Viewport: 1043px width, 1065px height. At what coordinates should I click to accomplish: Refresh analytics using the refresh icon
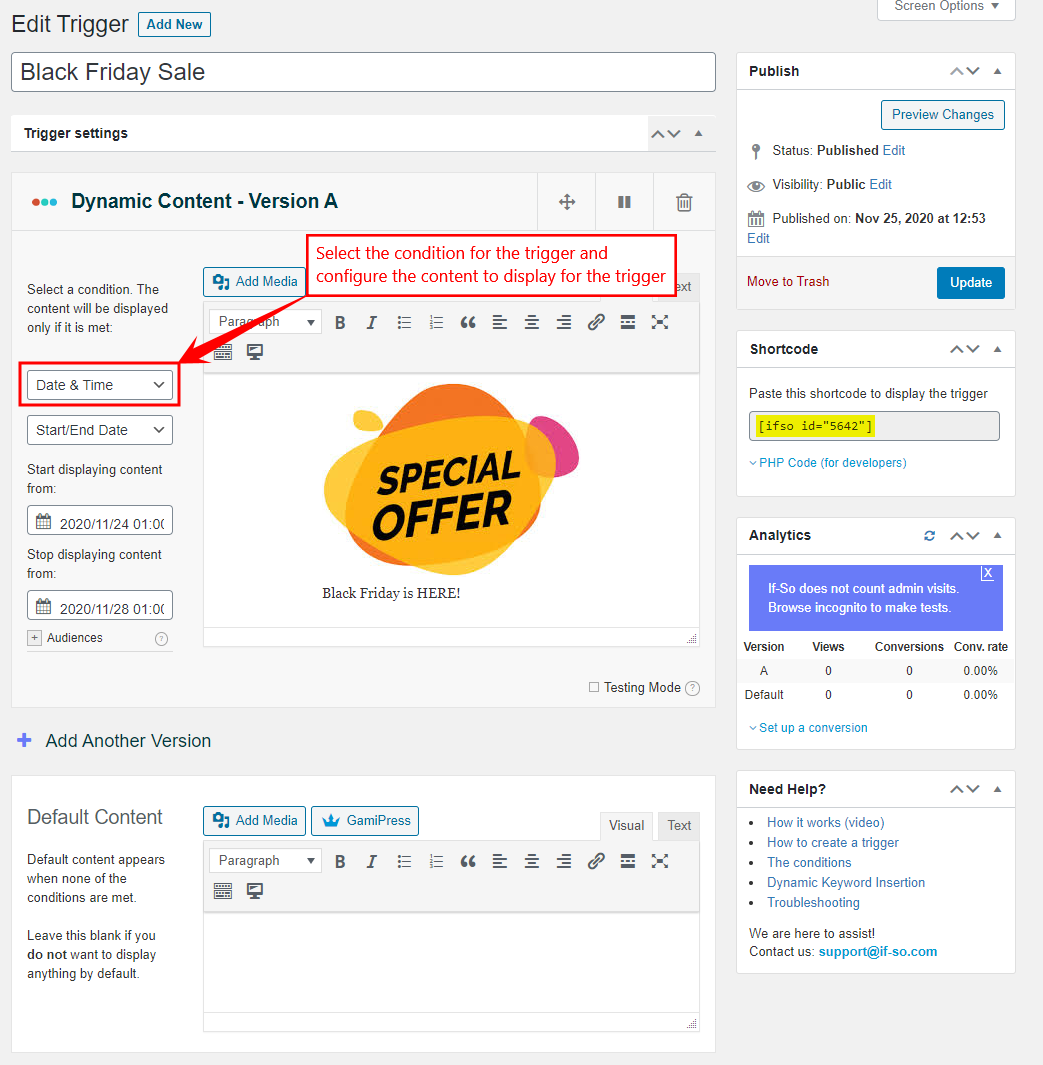coord(929,536)
